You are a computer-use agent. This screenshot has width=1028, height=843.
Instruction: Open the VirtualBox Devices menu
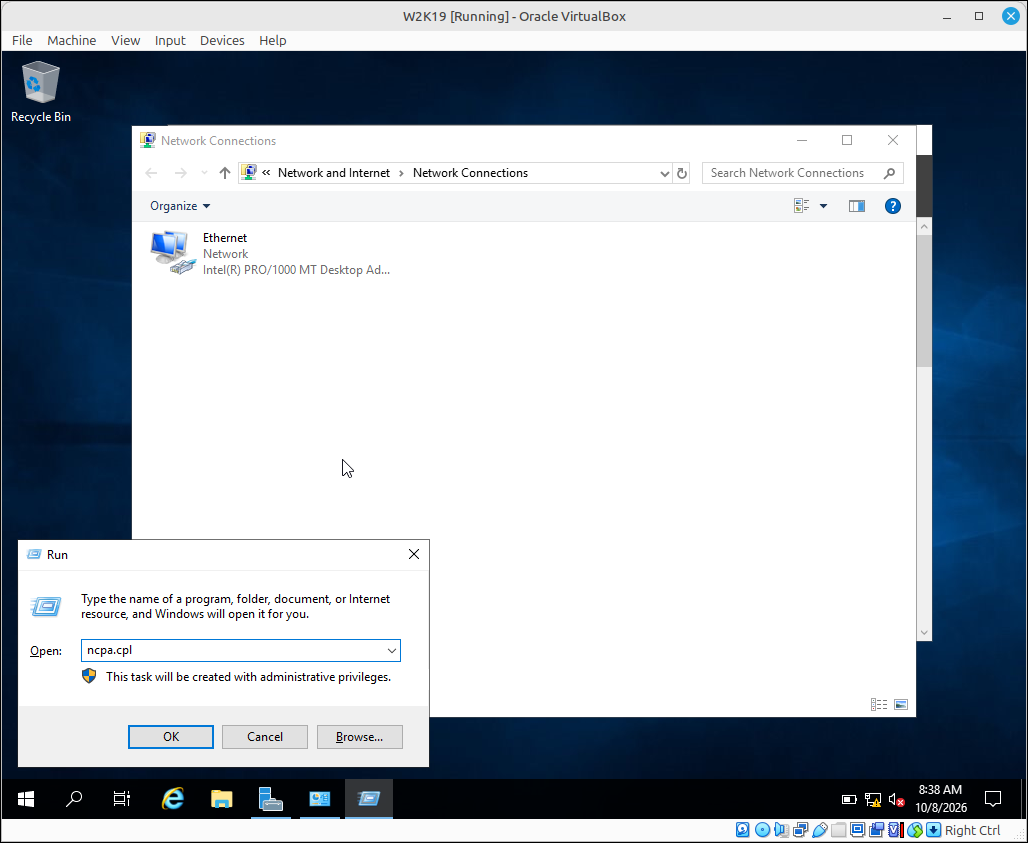tap(222, 41)
